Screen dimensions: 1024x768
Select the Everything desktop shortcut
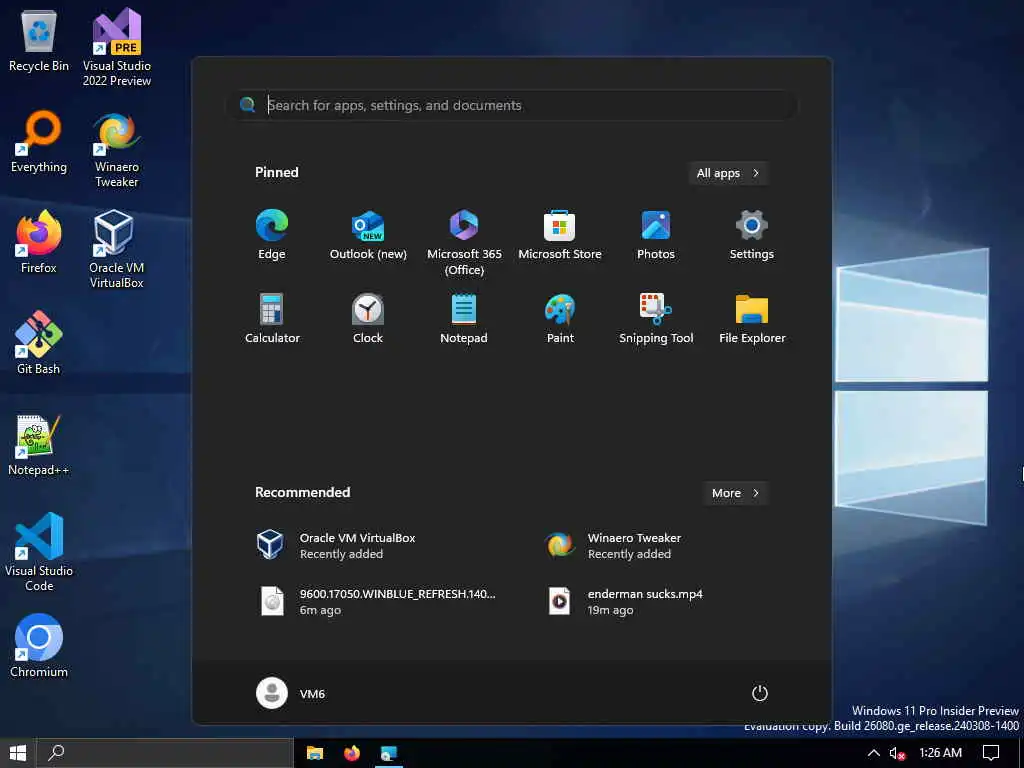tap(39, 142)
